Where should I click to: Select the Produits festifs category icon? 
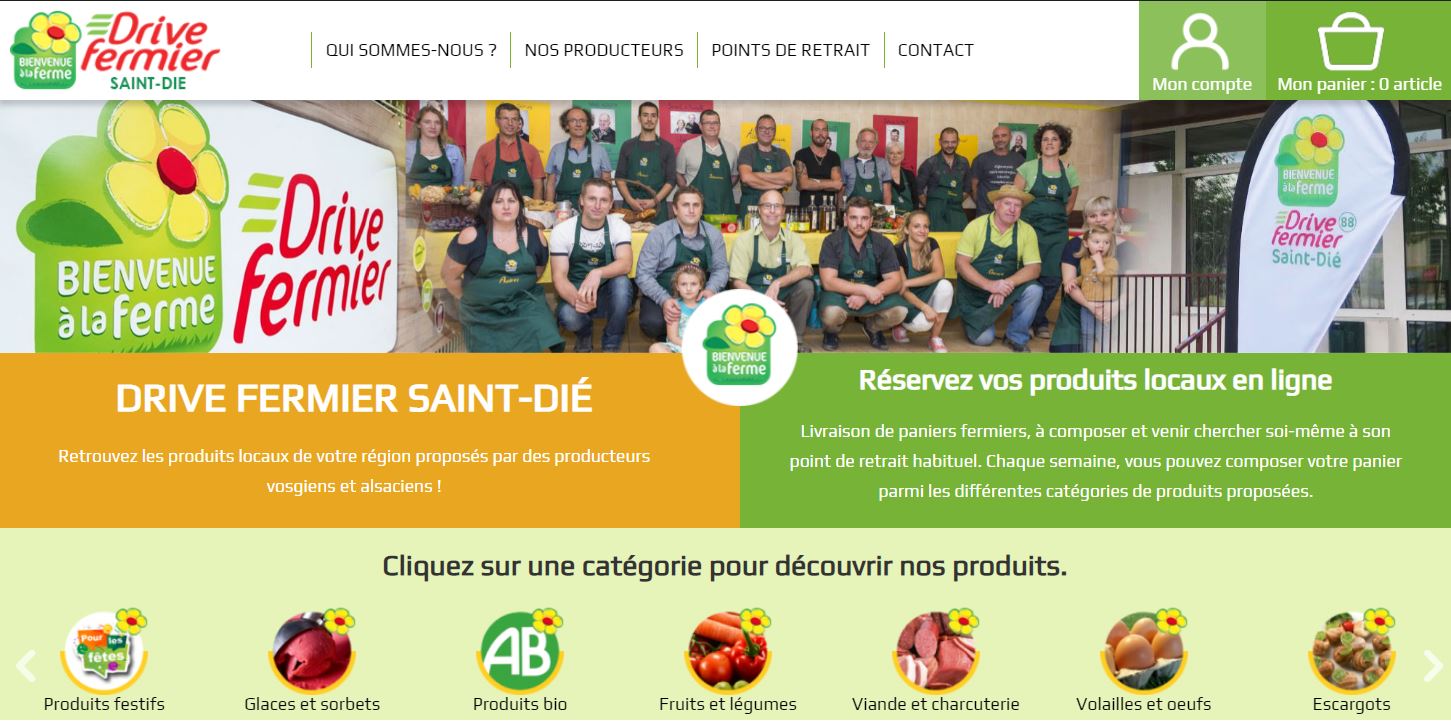105,651
